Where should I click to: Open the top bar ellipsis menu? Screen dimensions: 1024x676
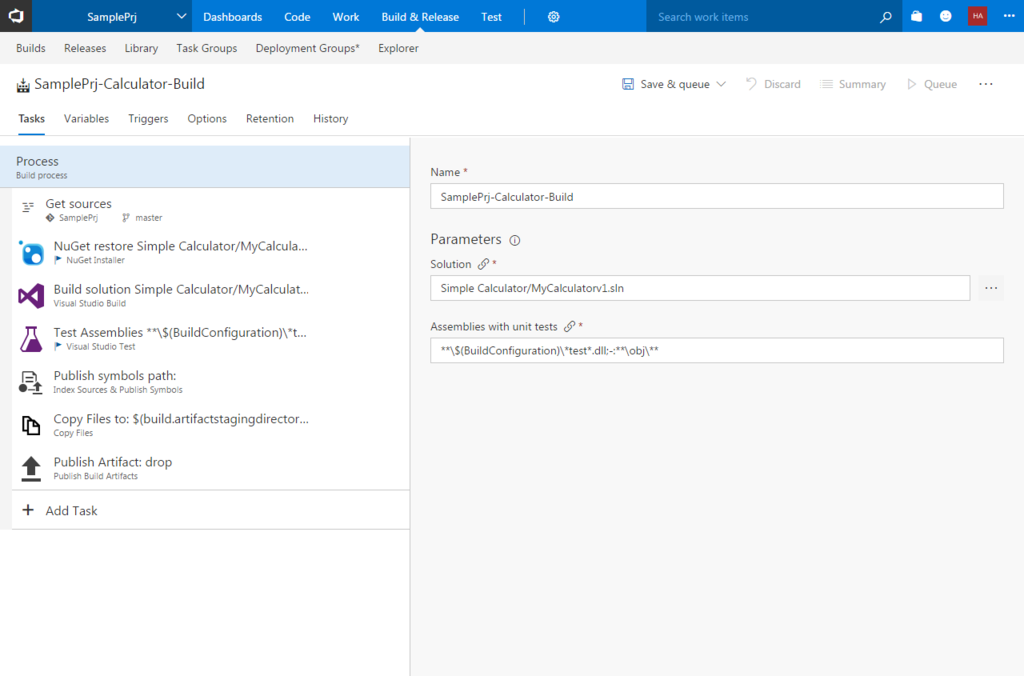[x=1008, y=16]
